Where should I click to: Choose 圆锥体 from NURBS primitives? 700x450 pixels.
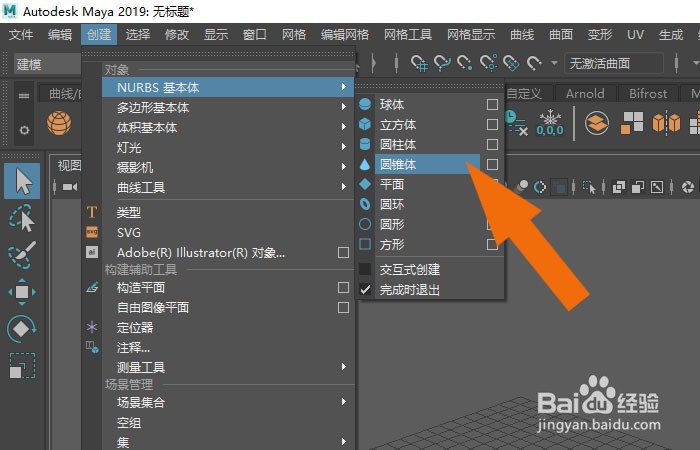[x=427, y=164]
